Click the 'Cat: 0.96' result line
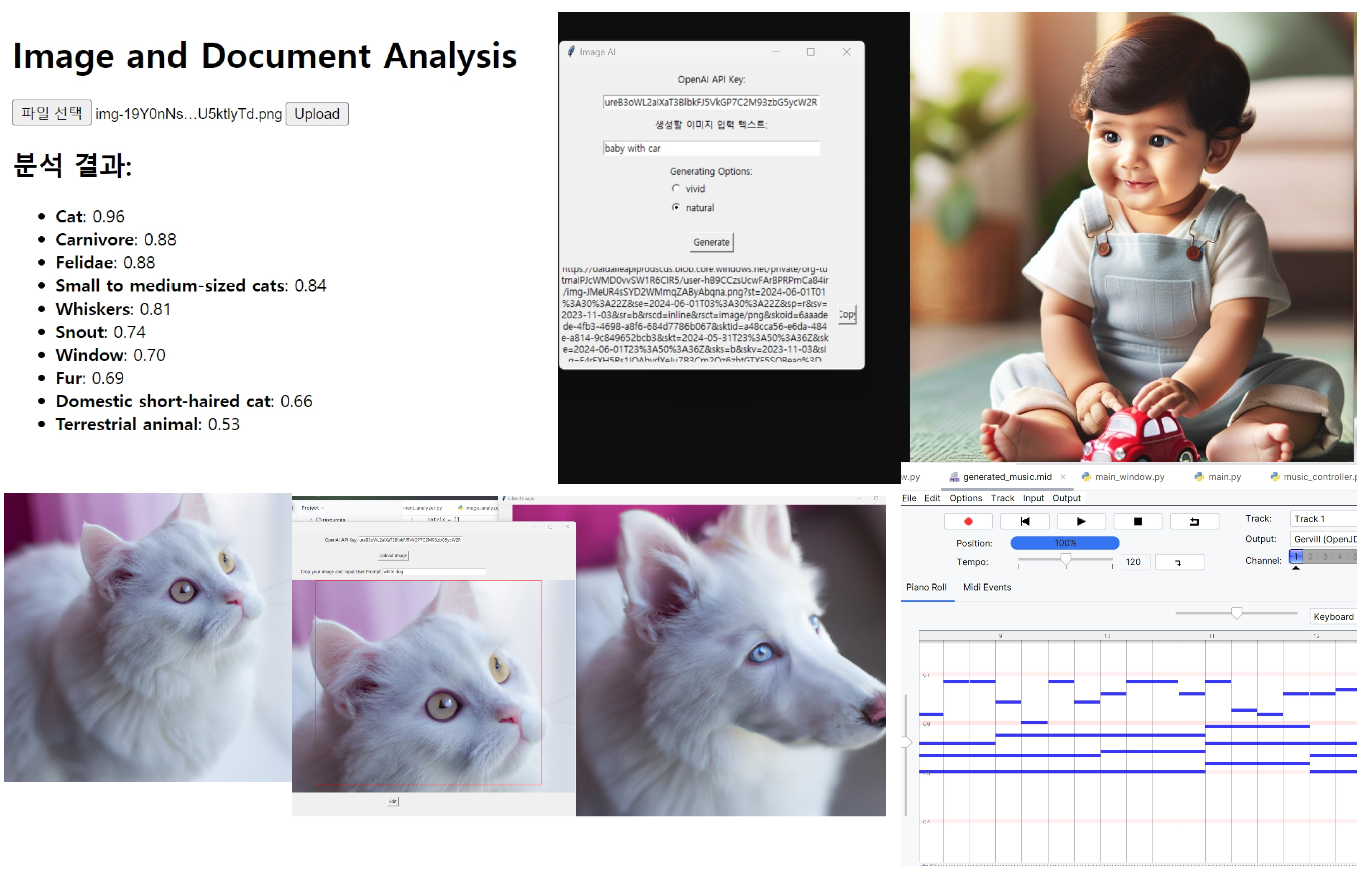 [x=89, y=217]
